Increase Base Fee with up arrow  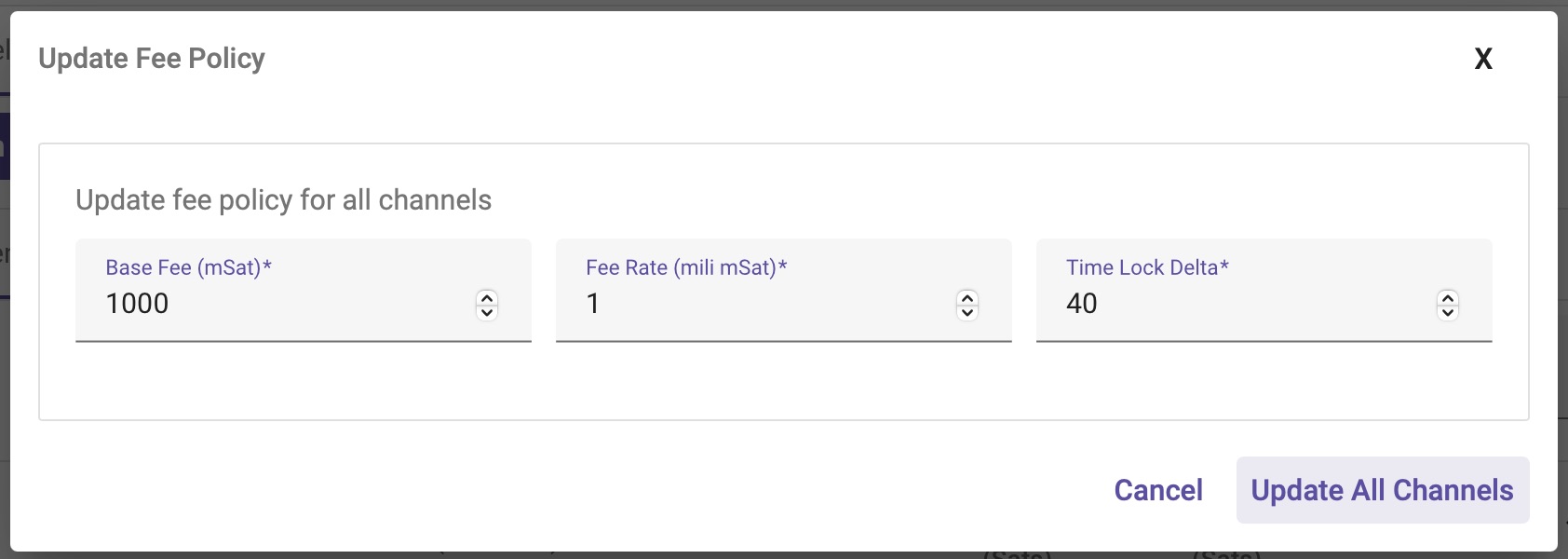point(487,298)
